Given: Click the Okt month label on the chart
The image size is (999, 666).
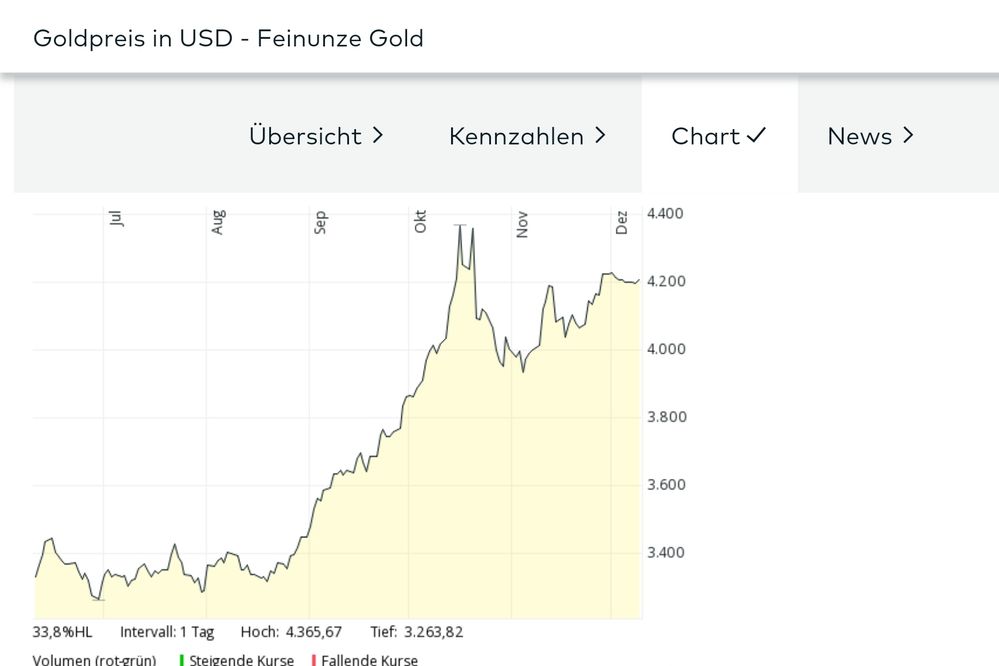Looking at the screenshot, I should (420, 222).
